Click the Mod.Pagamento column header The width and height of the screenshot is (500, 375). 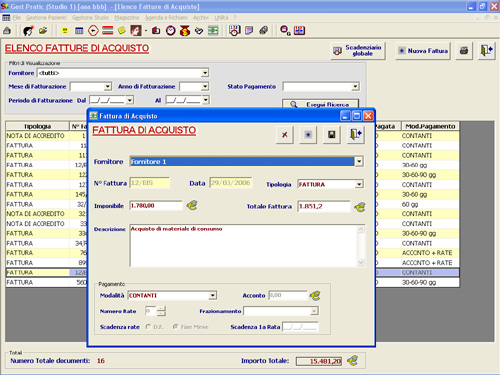click(x=430, y=126)
